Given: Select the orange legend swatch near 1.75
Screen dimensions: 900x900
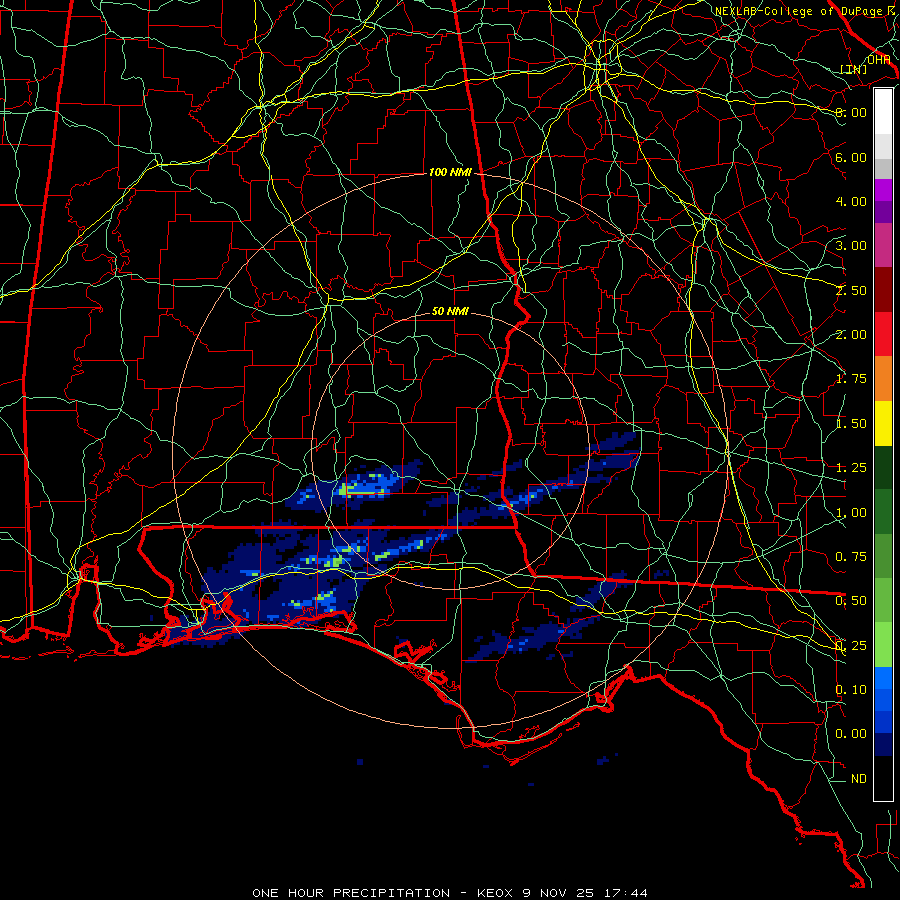Looking at the screenshot, I should pos(883,379).
